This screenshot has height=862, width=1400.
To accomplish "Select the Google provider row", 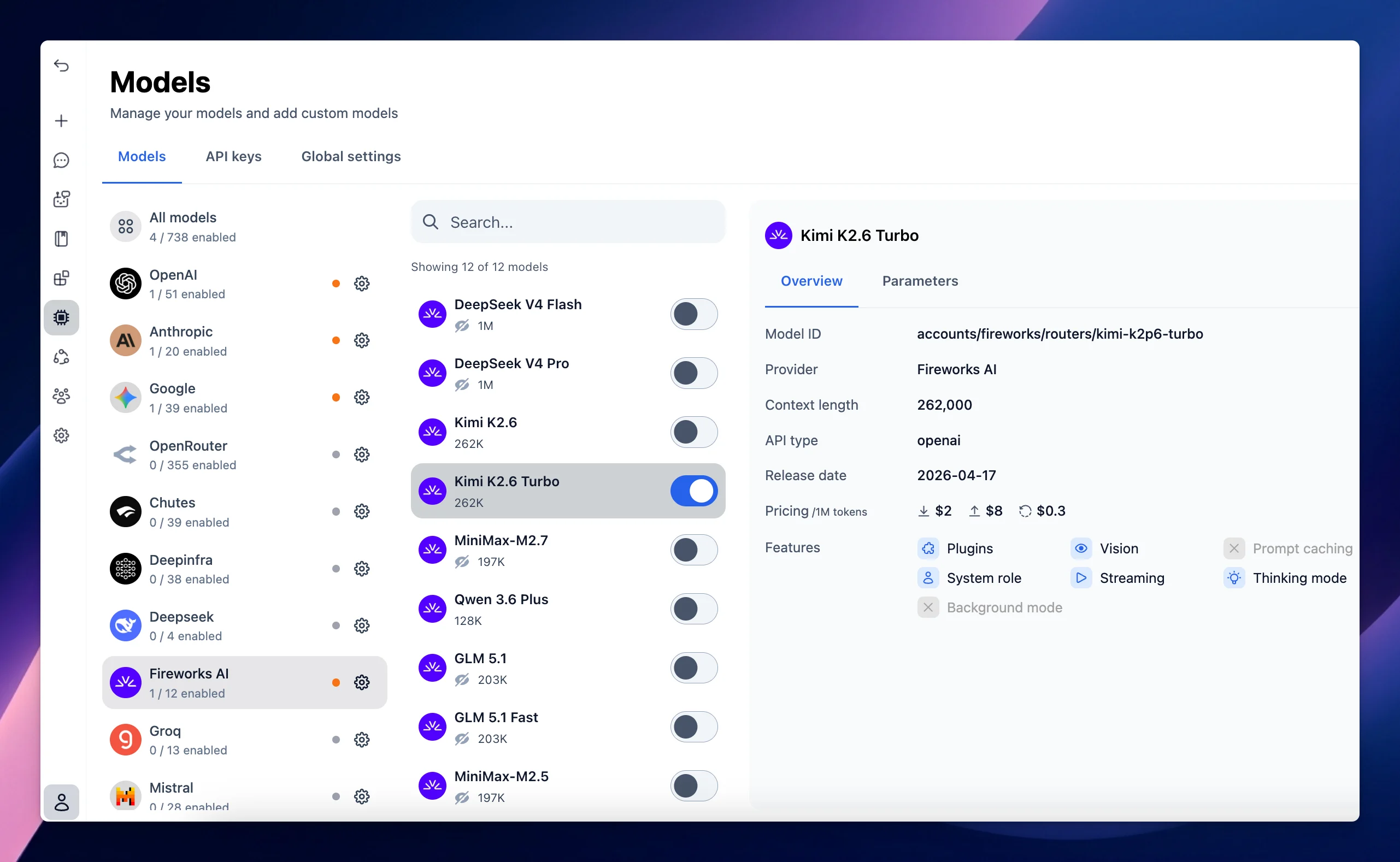I will click(x=244, y=397).
